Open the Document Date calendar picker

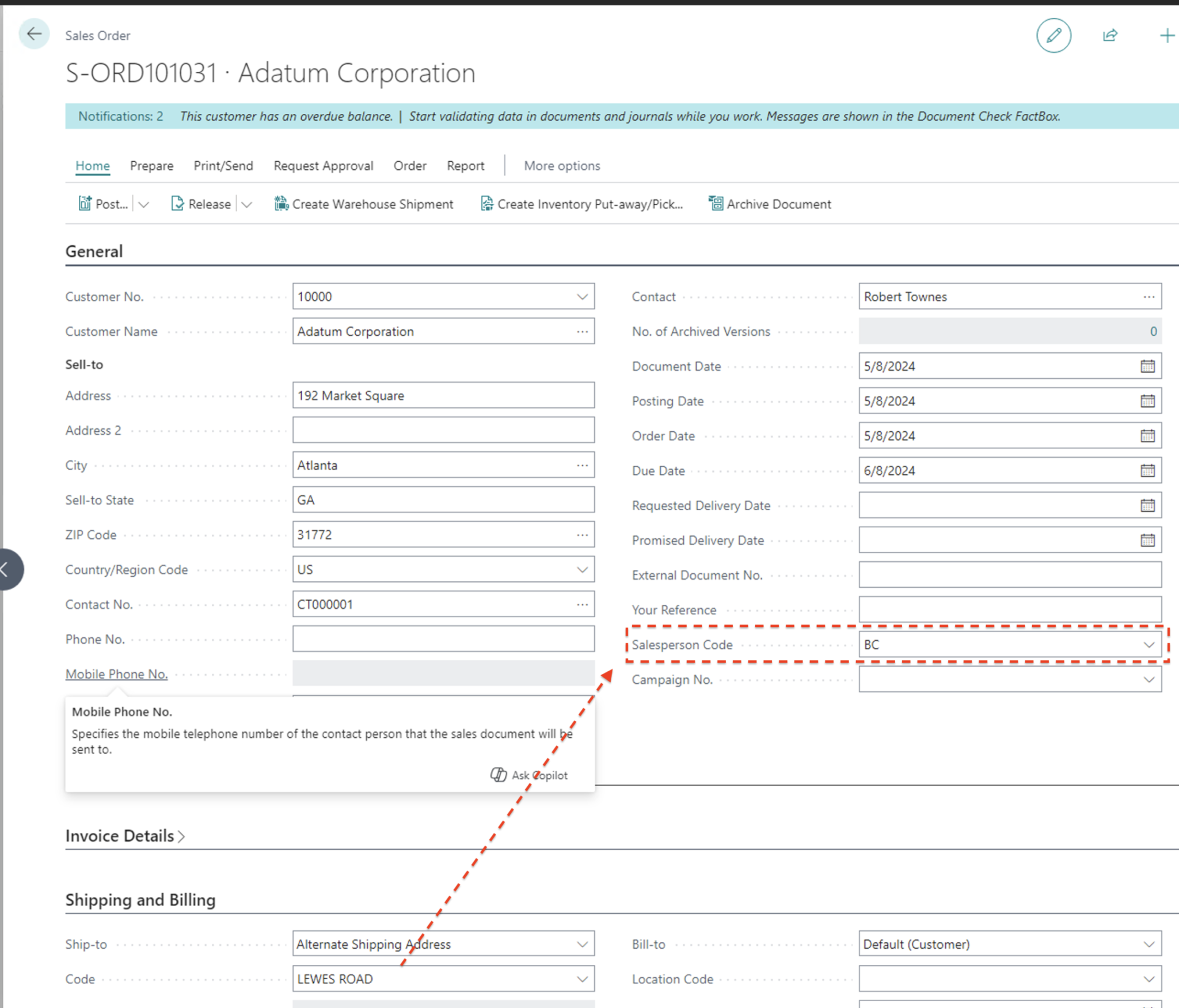tap(1148, 366)
